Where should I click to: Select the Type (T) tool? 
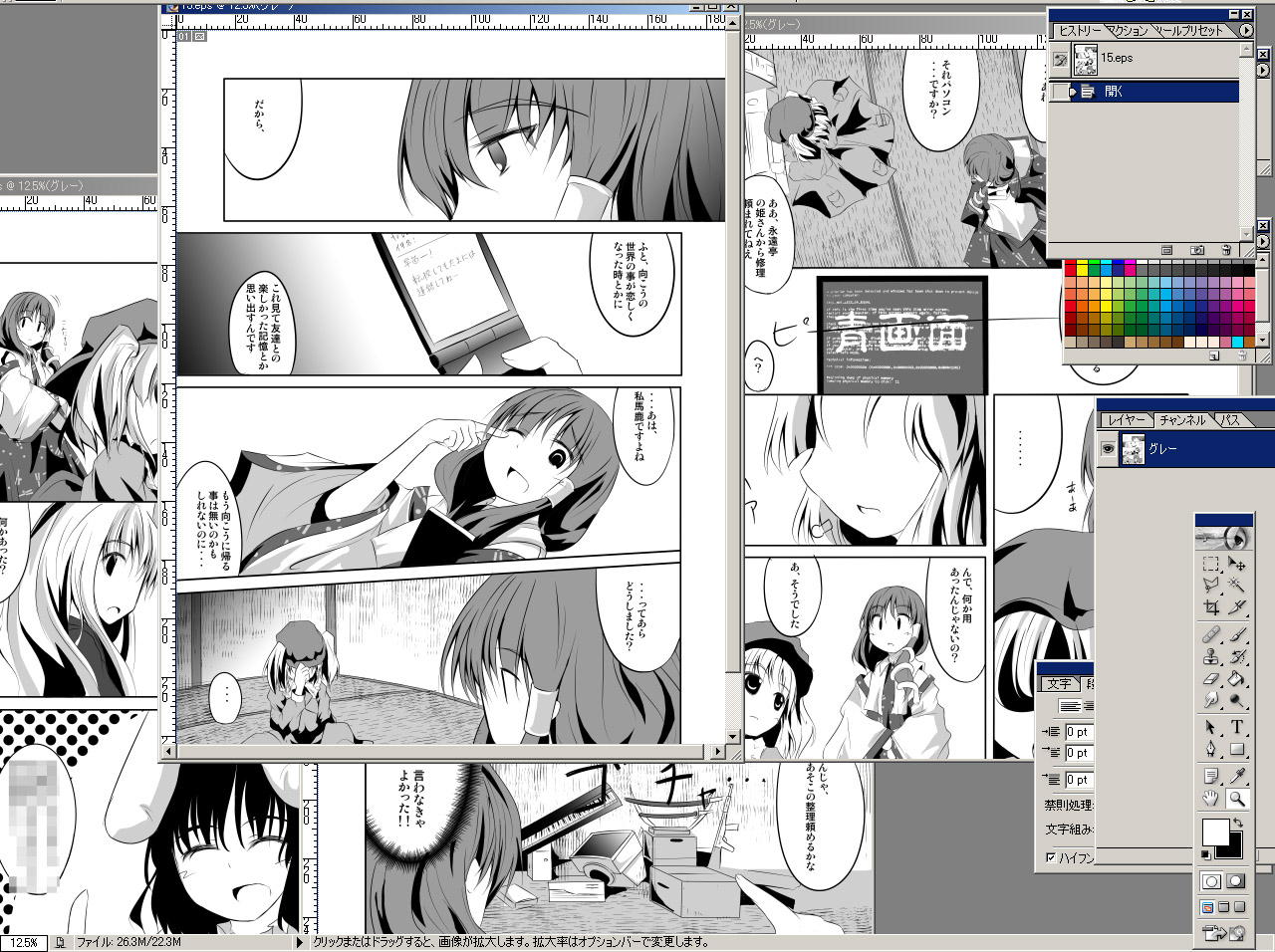pos(1237,727)
